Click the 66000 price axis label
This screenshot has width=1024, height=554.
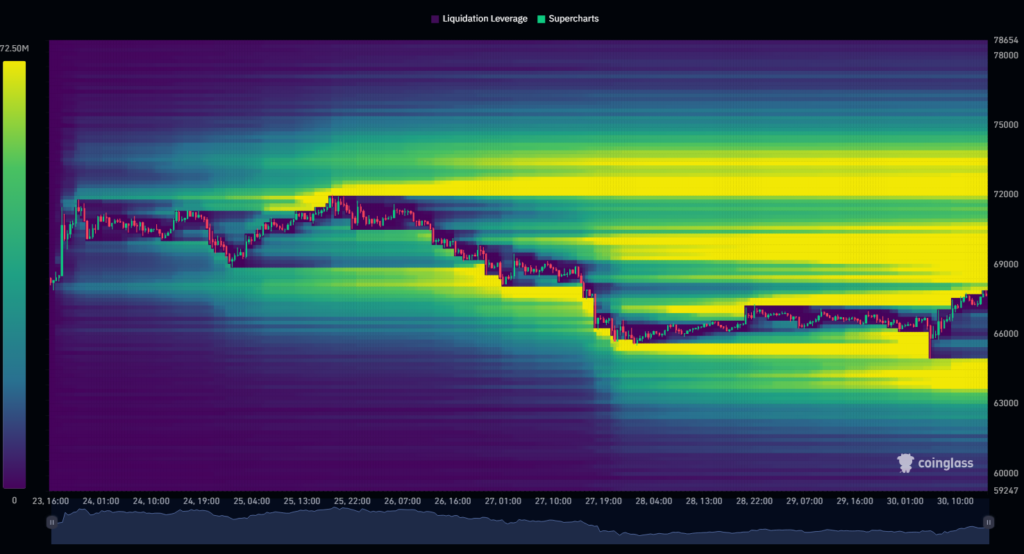[1005, 334]
